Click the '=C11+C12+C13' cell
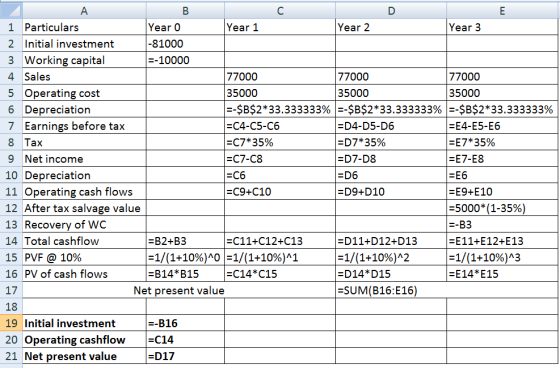This screenshot has height=368, width=560. coord(280,241)
